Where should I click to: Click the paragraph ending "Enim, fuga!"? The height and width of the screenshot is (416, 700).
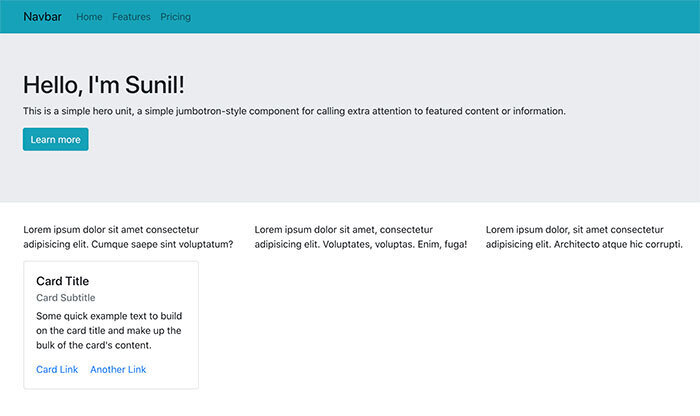click(361, 237)
